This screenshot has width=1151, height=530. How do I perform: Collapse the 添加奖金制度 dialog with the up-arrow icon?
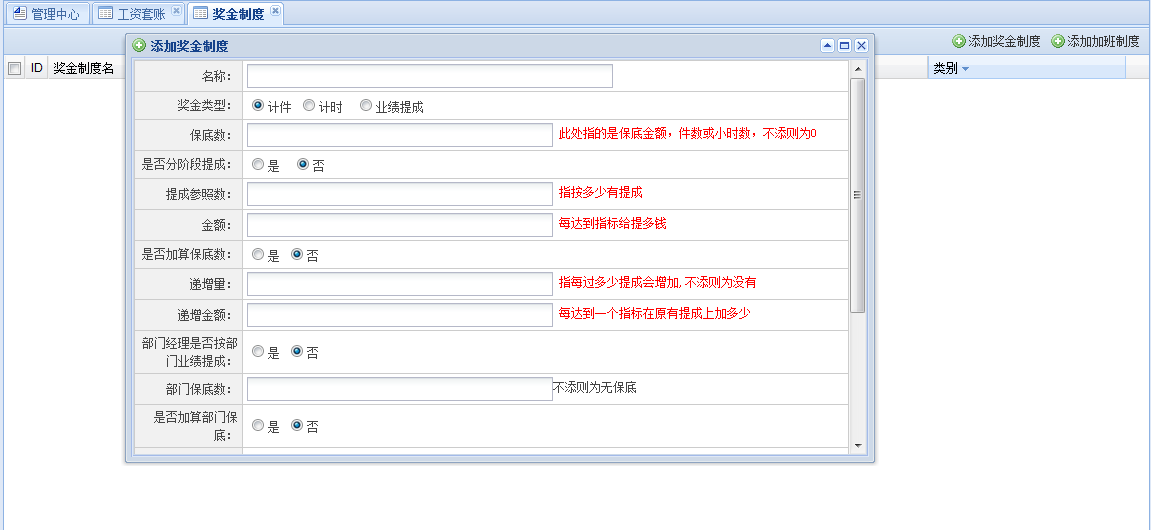point(827,46)
